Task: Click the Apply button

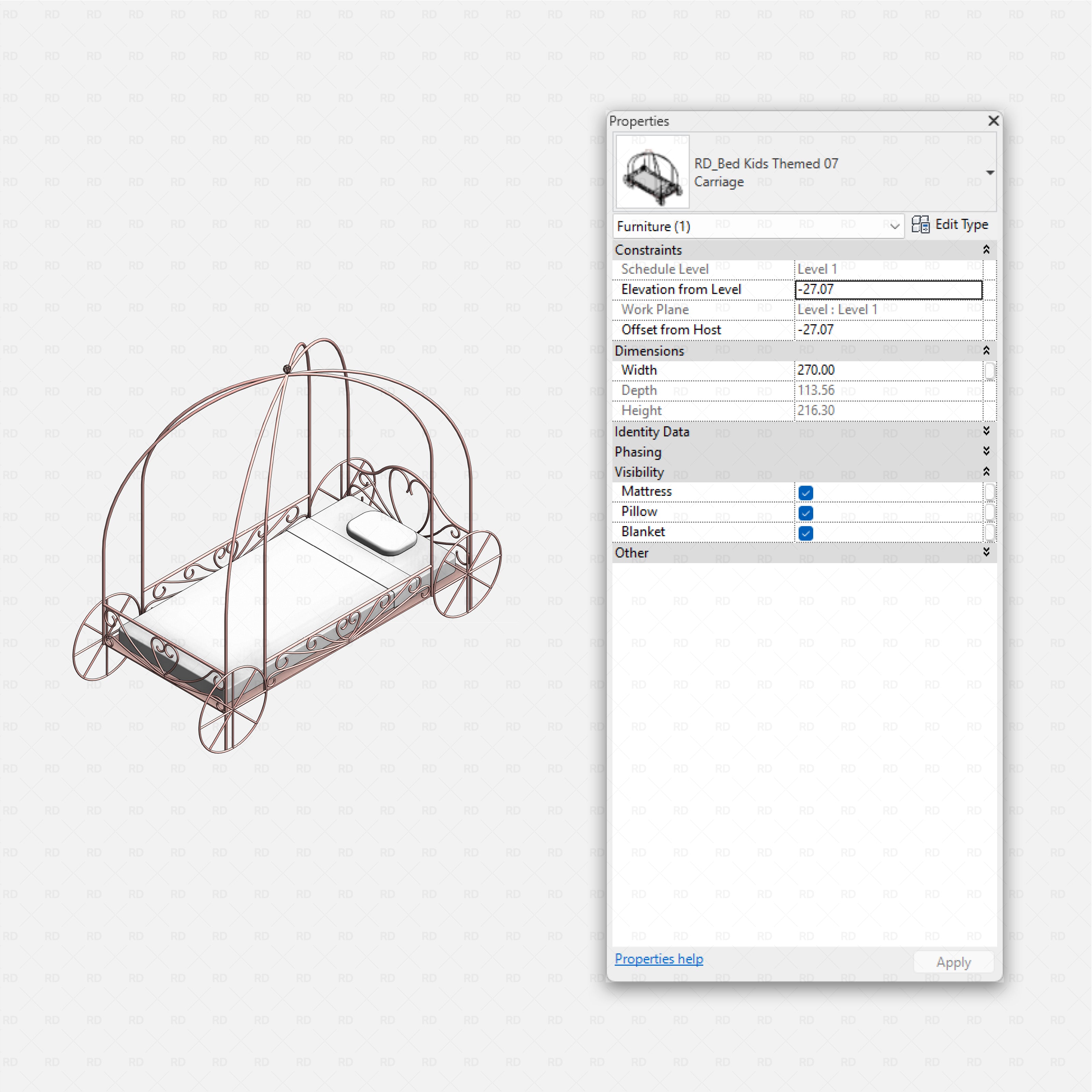Action: 953,961
